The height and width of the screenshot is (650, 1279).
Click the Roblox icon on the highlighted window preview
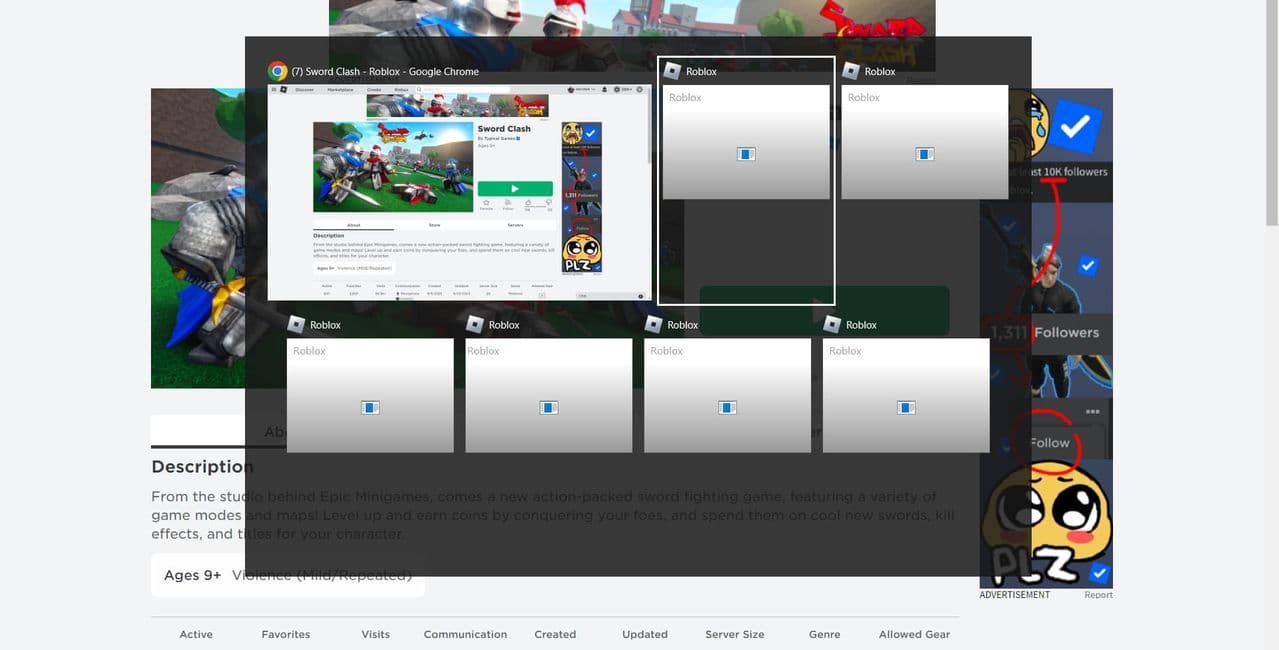(672, 69)
